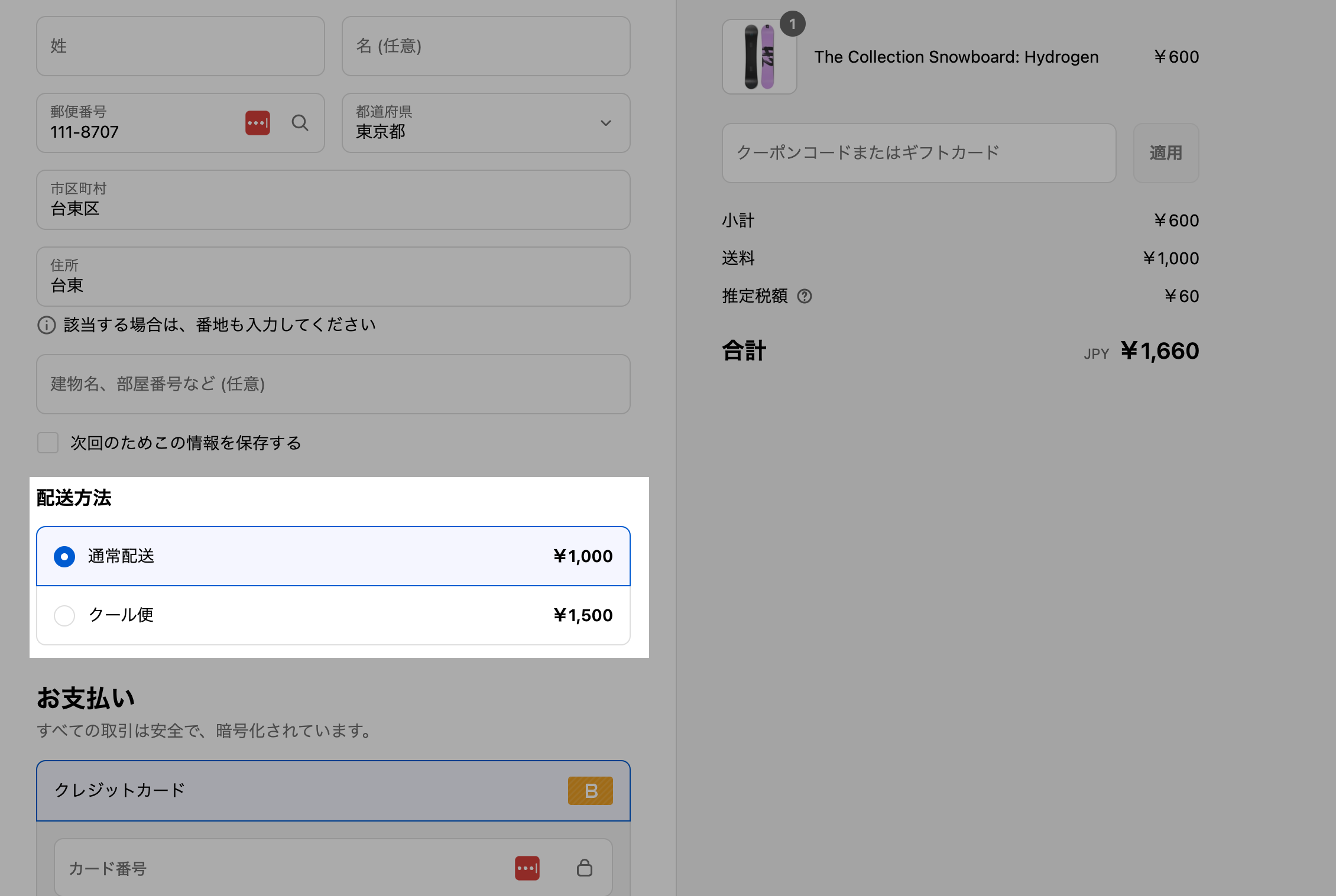The height and width of the screenshot is (896, 1336).
Task: Open the 都道府県 prefecture dropdown
Action: pyautogui.click(x=473, y=123)
